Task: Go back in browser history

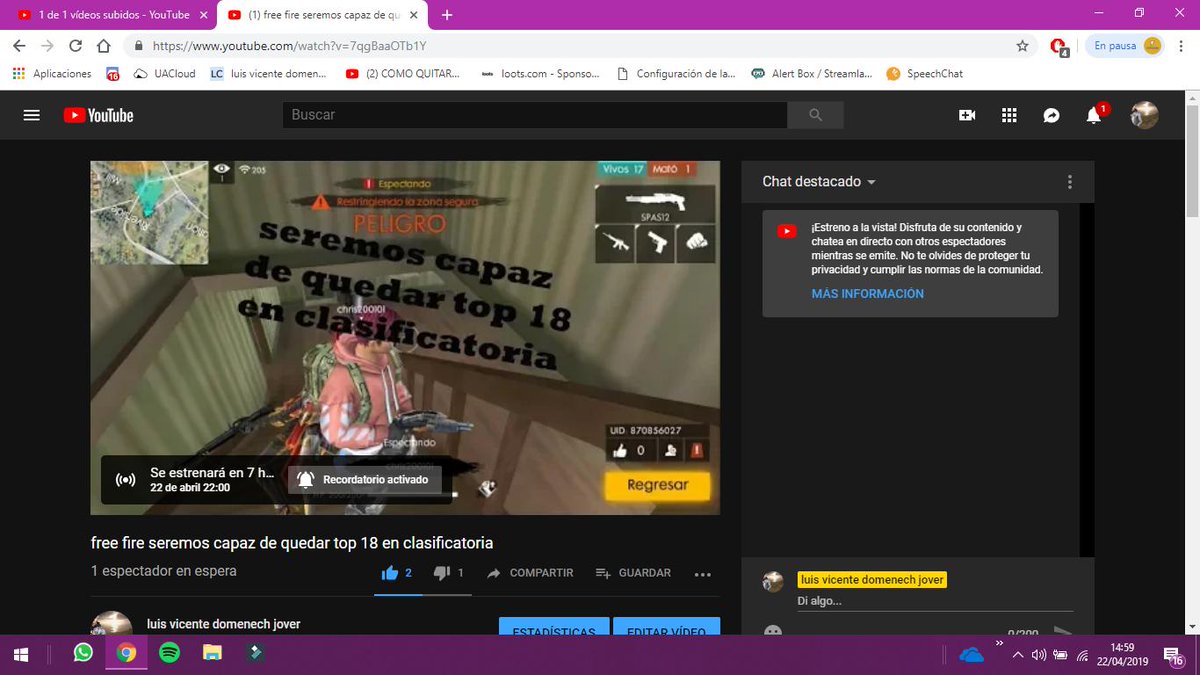Action: pyautogui.click(x=19, y=46)
